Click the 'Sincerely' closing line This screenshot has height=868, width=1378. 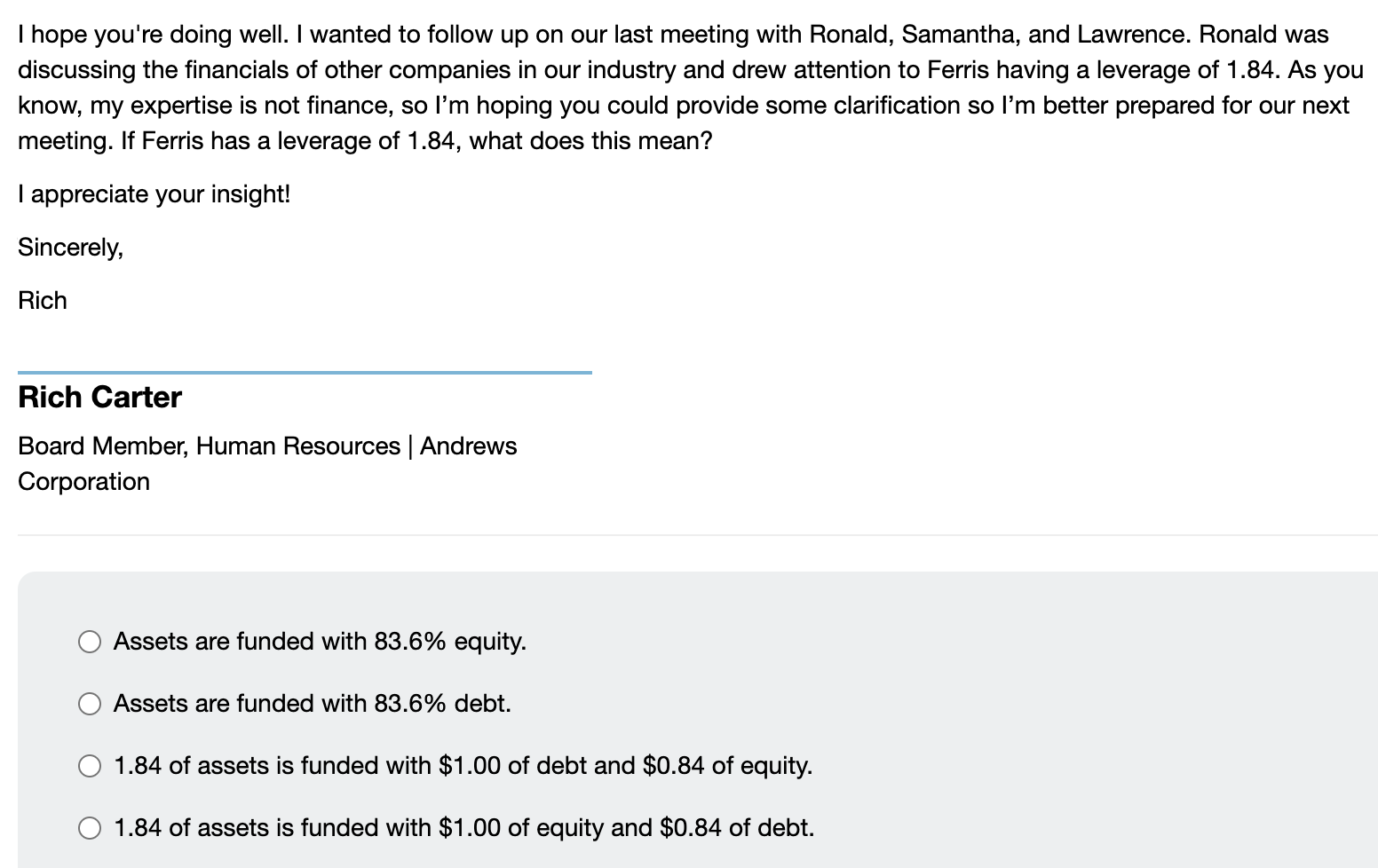click(70, 247)
